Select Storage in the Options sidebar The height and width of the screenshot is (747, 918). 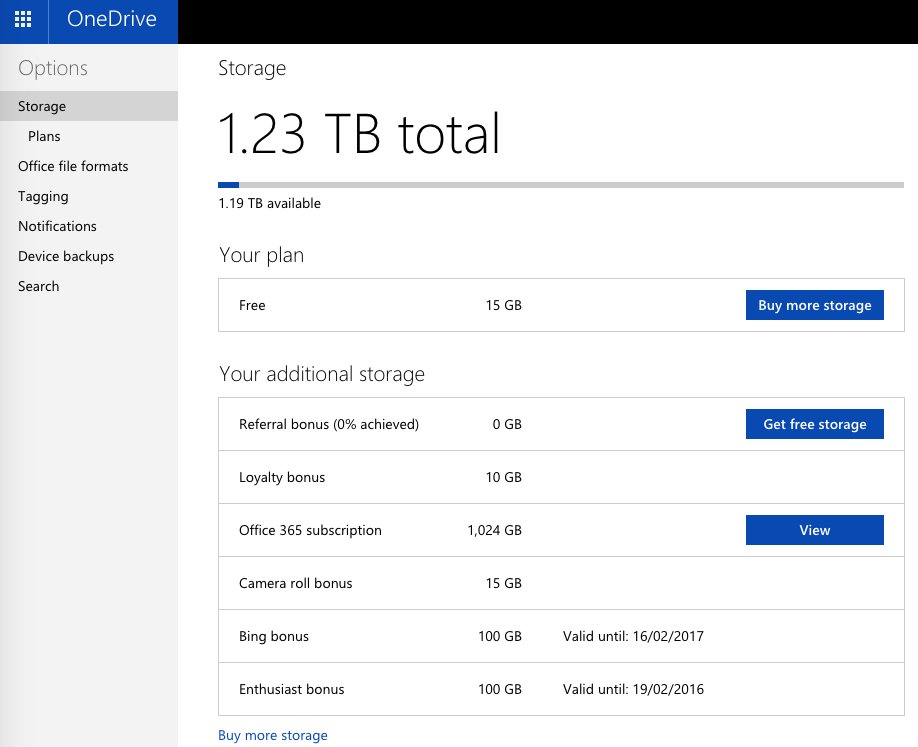(89, 106)
